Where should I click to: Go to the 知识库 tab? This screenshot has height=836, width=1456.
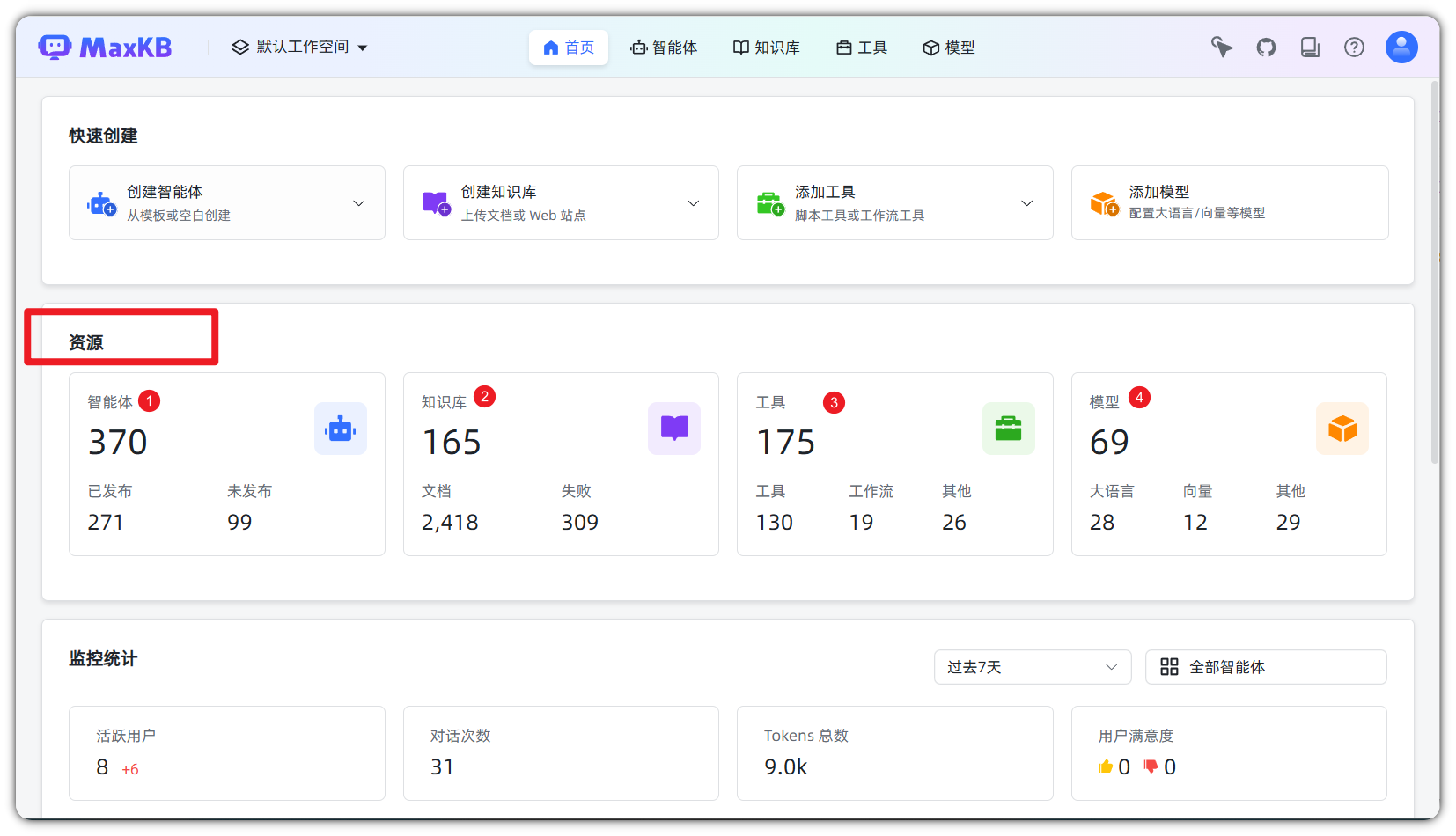pos(766,48)
